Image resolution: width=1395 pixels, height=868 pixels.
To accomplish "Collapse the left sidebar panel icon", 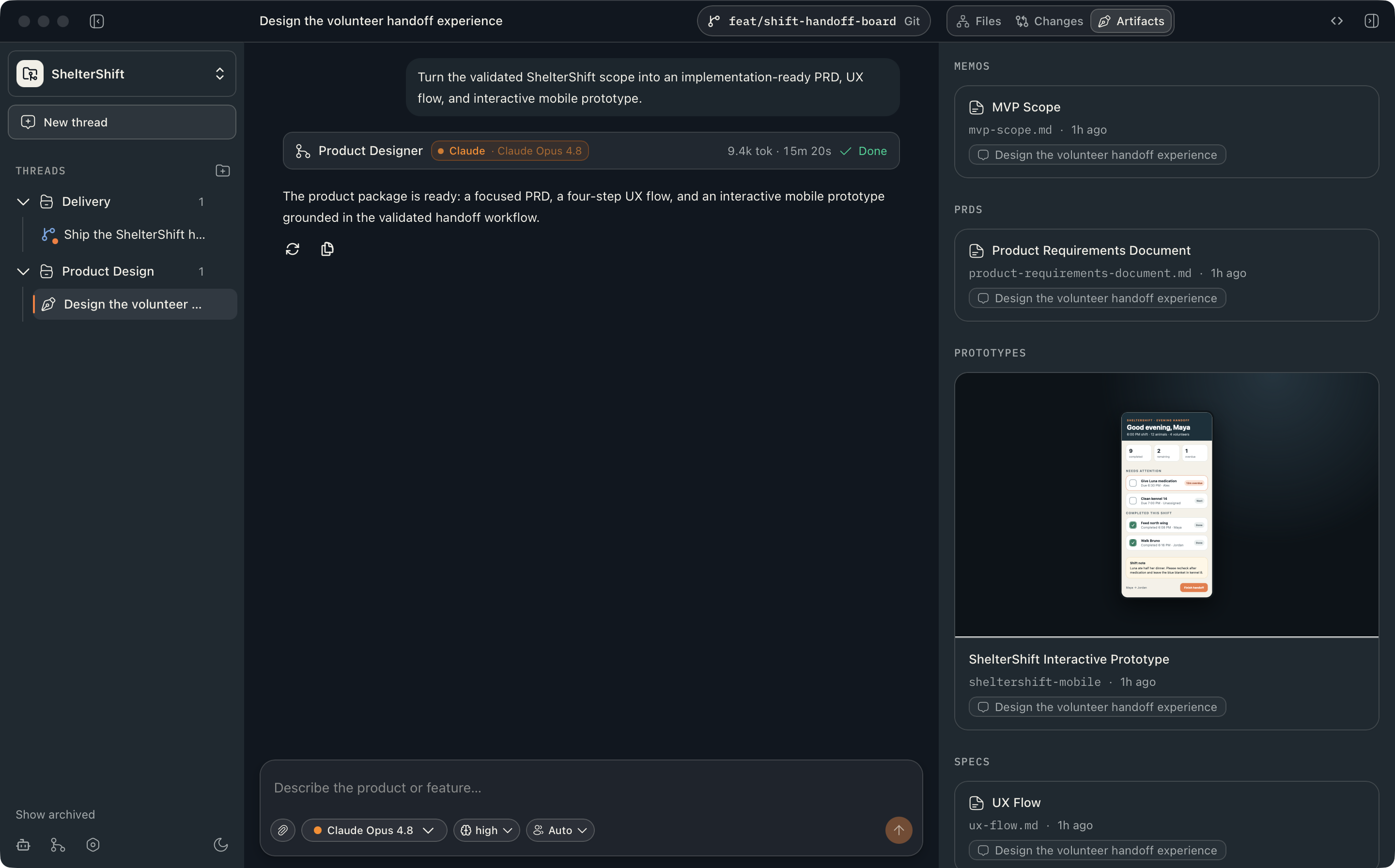I will click(96, 21).
